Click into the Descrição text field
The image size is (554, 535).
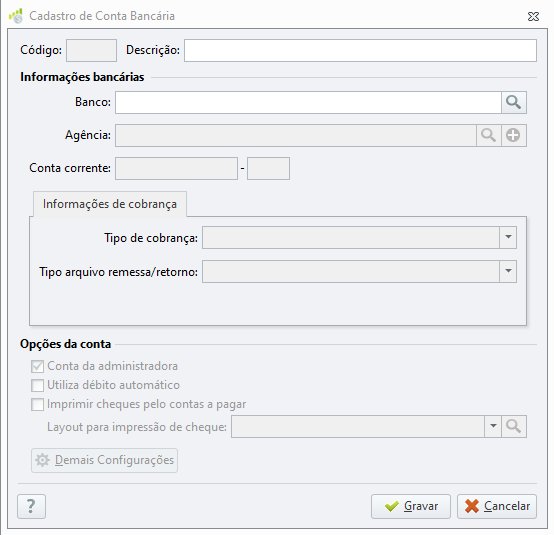(360, 51)
